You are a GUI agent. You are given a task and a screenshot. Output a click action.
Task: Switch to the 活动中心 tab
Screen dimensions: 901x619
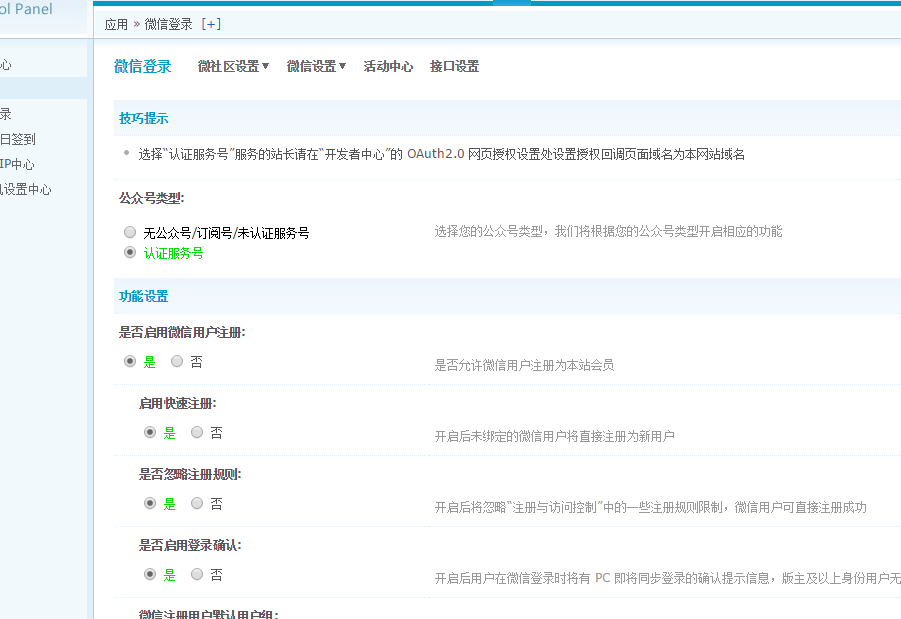pyautogui.click(x=388, y=67)
